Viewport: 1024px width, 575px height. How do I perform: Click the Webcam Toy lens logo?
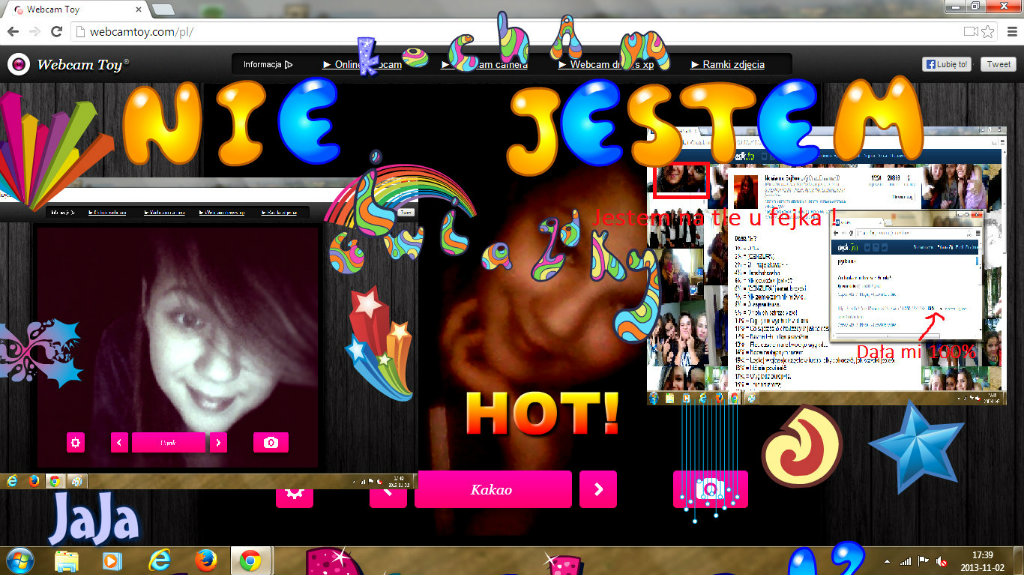(18, 64)
